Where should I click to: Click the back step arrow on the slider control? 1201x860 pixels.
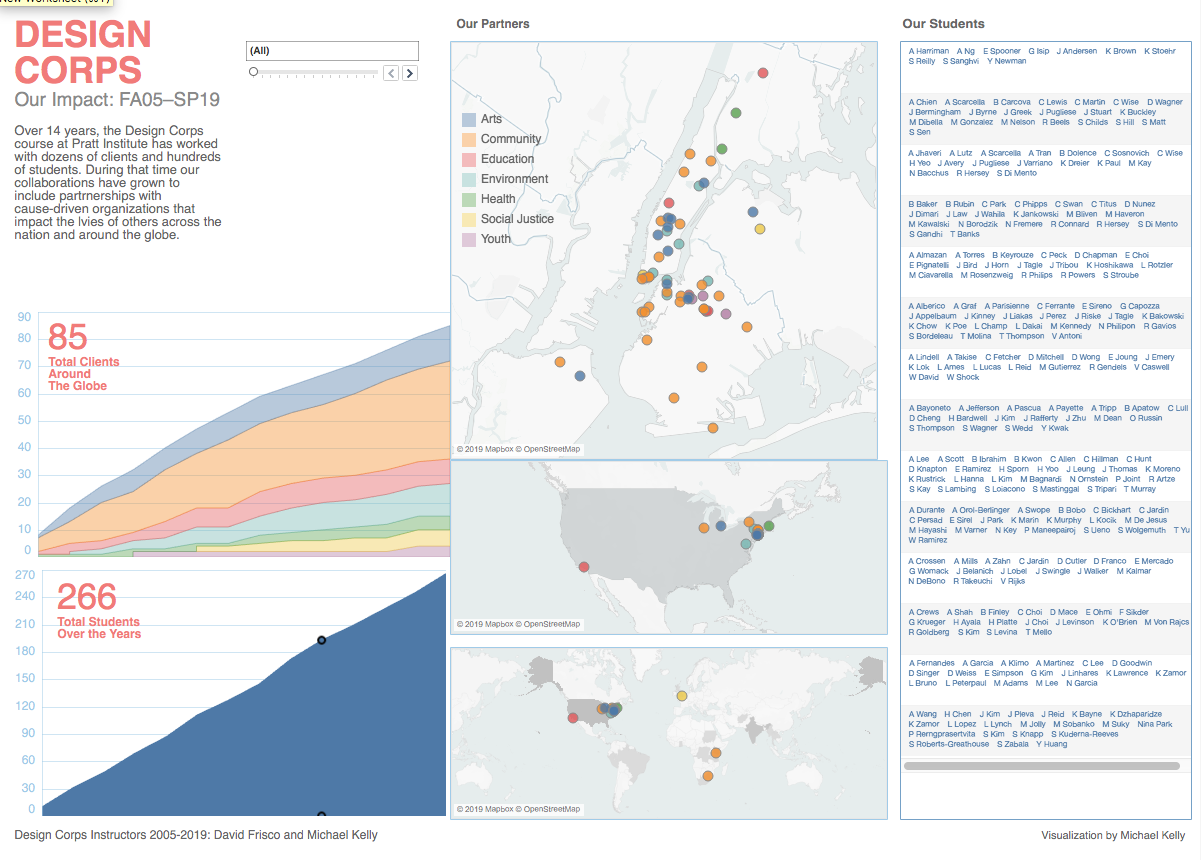[390, 72]
